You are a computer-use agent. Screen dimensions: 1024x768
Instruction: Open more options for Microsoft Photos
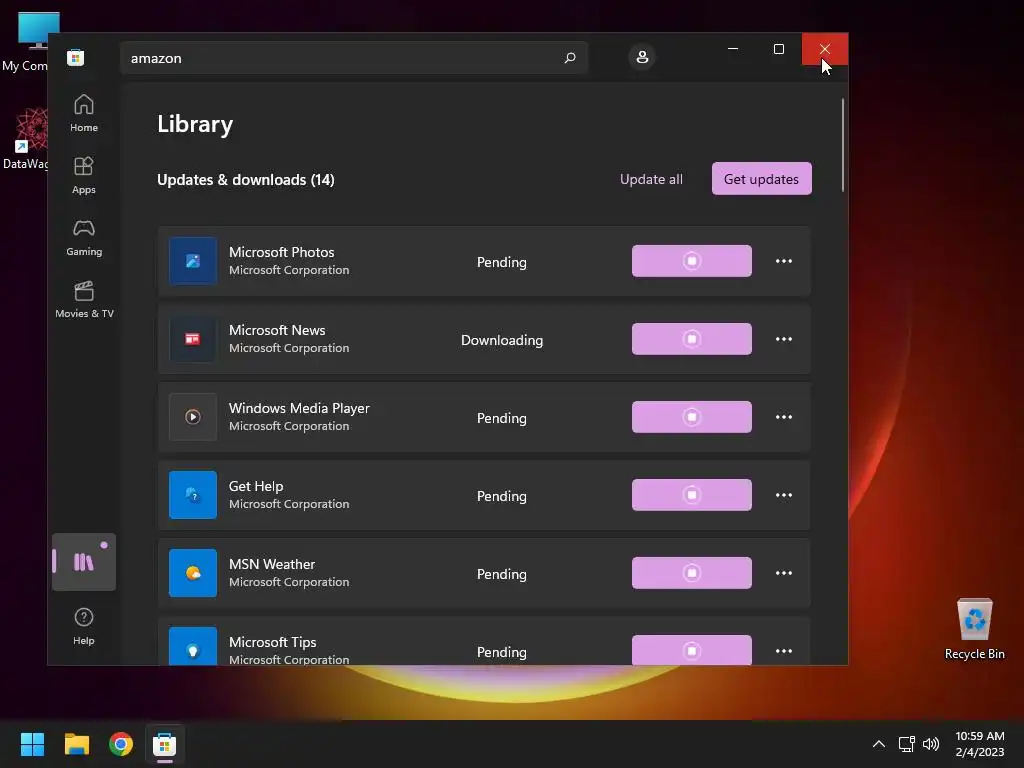(784, 261)
